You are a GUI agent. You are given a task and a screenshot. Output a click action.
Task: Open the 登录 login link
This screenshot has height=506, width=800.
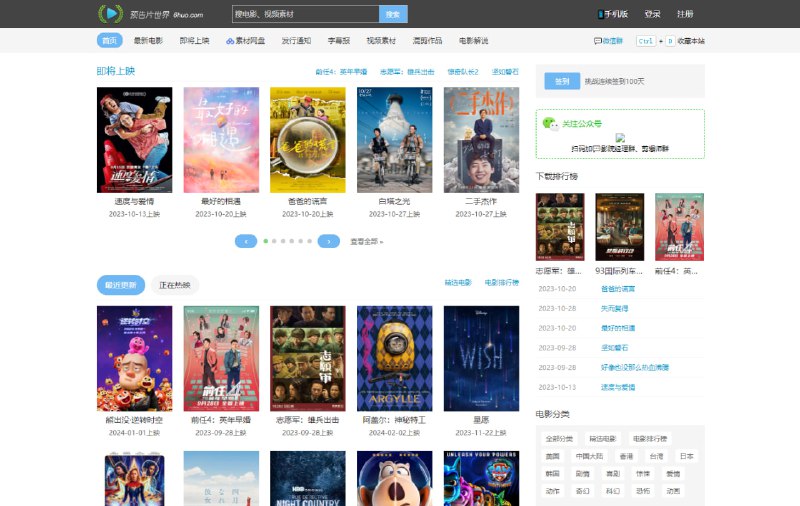pyautogui.click(x=652, y=14)
